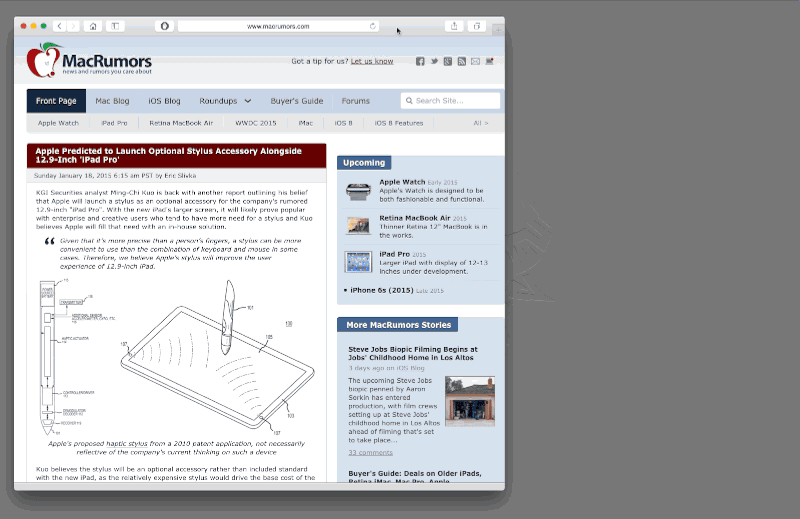This screenshot has height=519, width=800.
Task: Click the 'Let us know' tip link
Action: 372,61
